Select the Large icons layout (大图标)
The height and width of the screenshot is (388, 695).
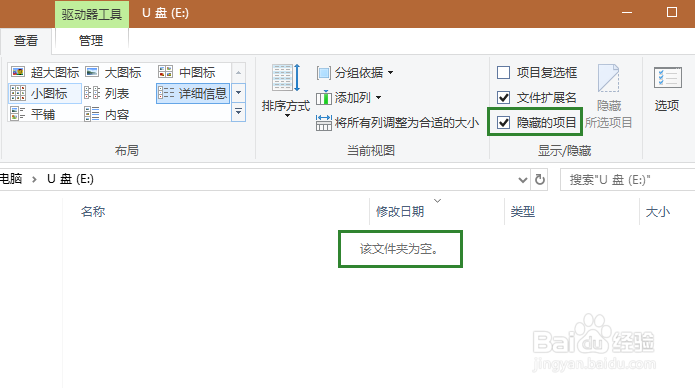113,72
